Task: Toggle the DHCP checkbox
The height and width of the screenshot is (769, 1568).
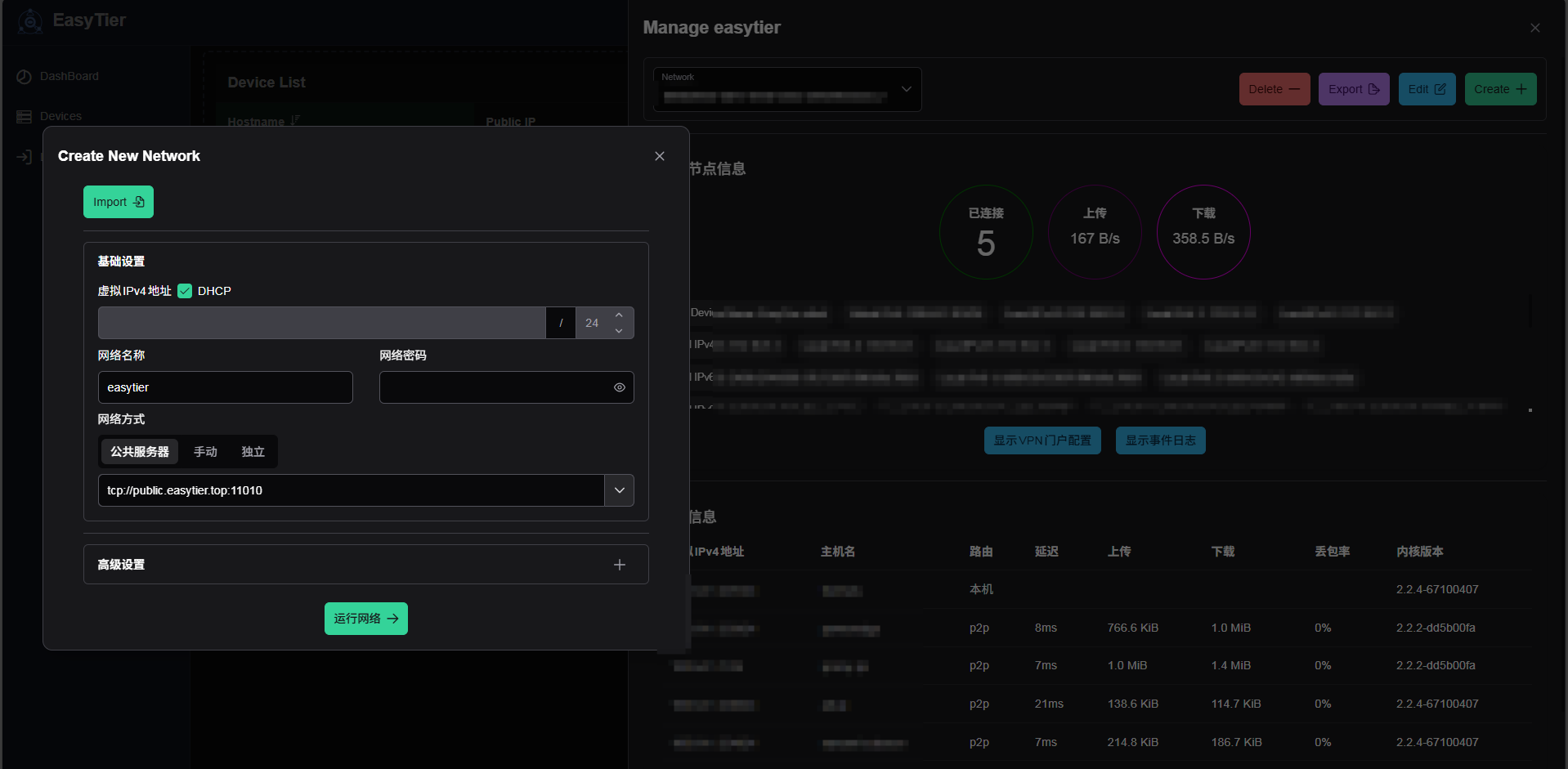Action: [185, 291]
